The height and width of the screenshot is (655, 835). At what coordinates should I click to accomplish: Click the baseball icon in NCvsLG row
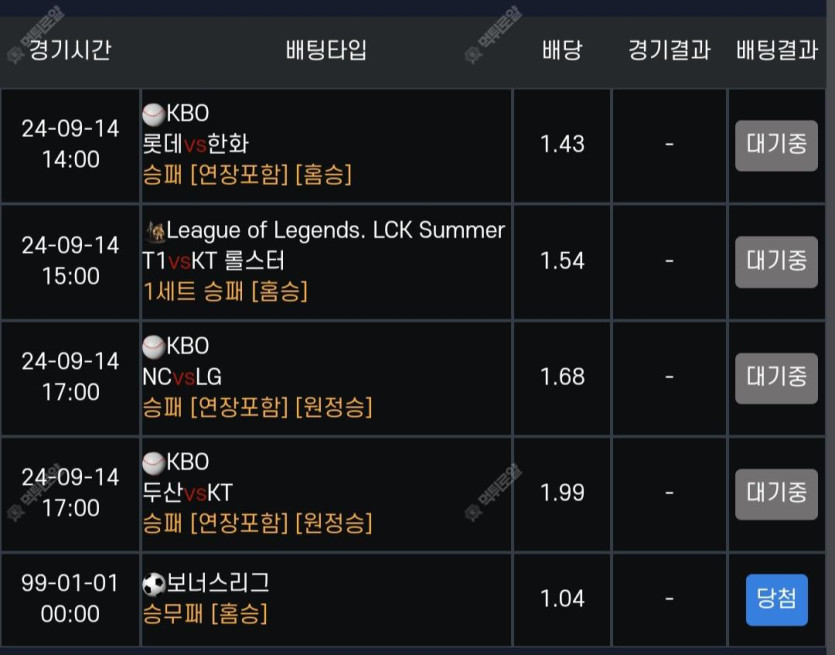pyautogui.click(x=153, y=347)
